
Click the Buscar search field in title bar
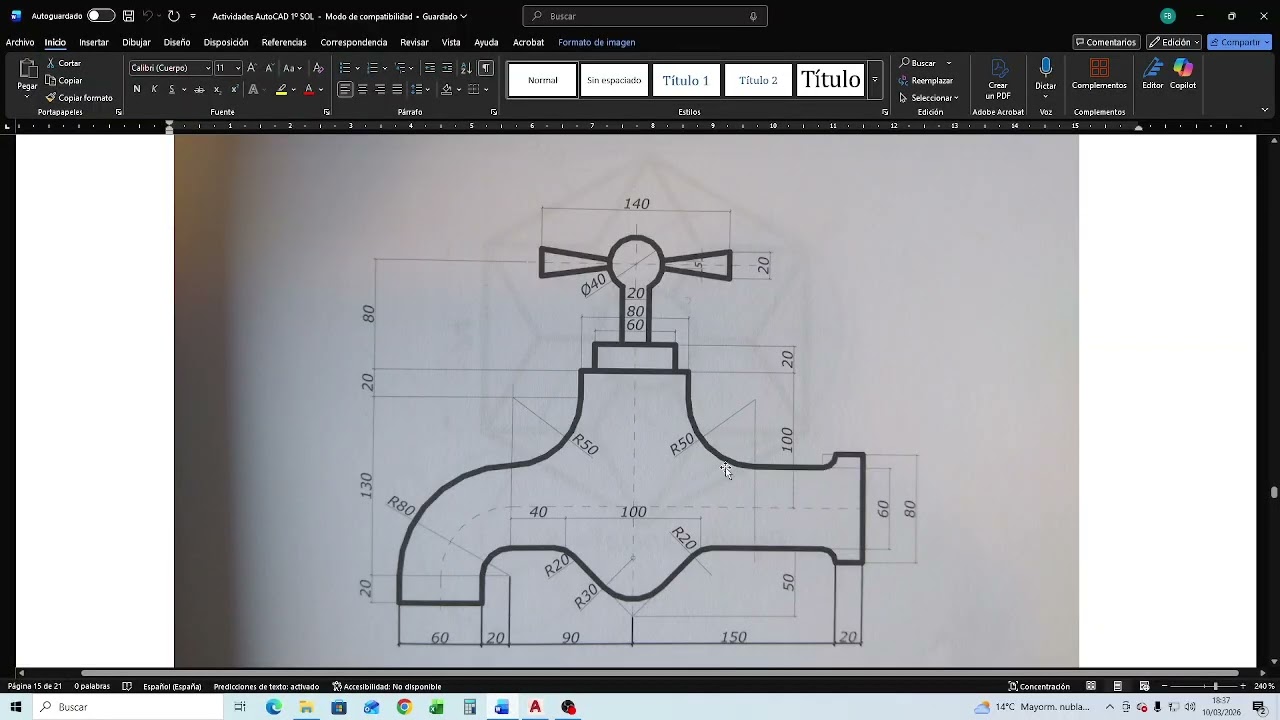click(645, 16)
